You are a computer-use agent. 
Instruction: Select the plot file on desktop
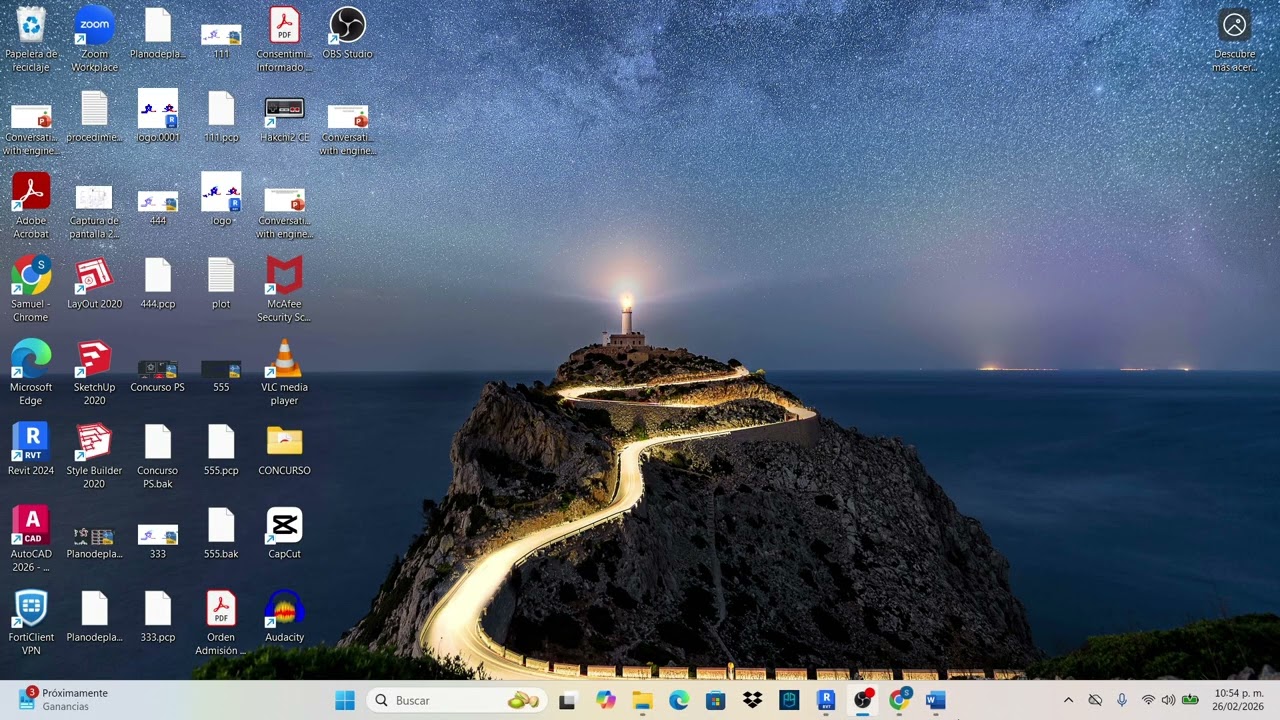[221, 283]
